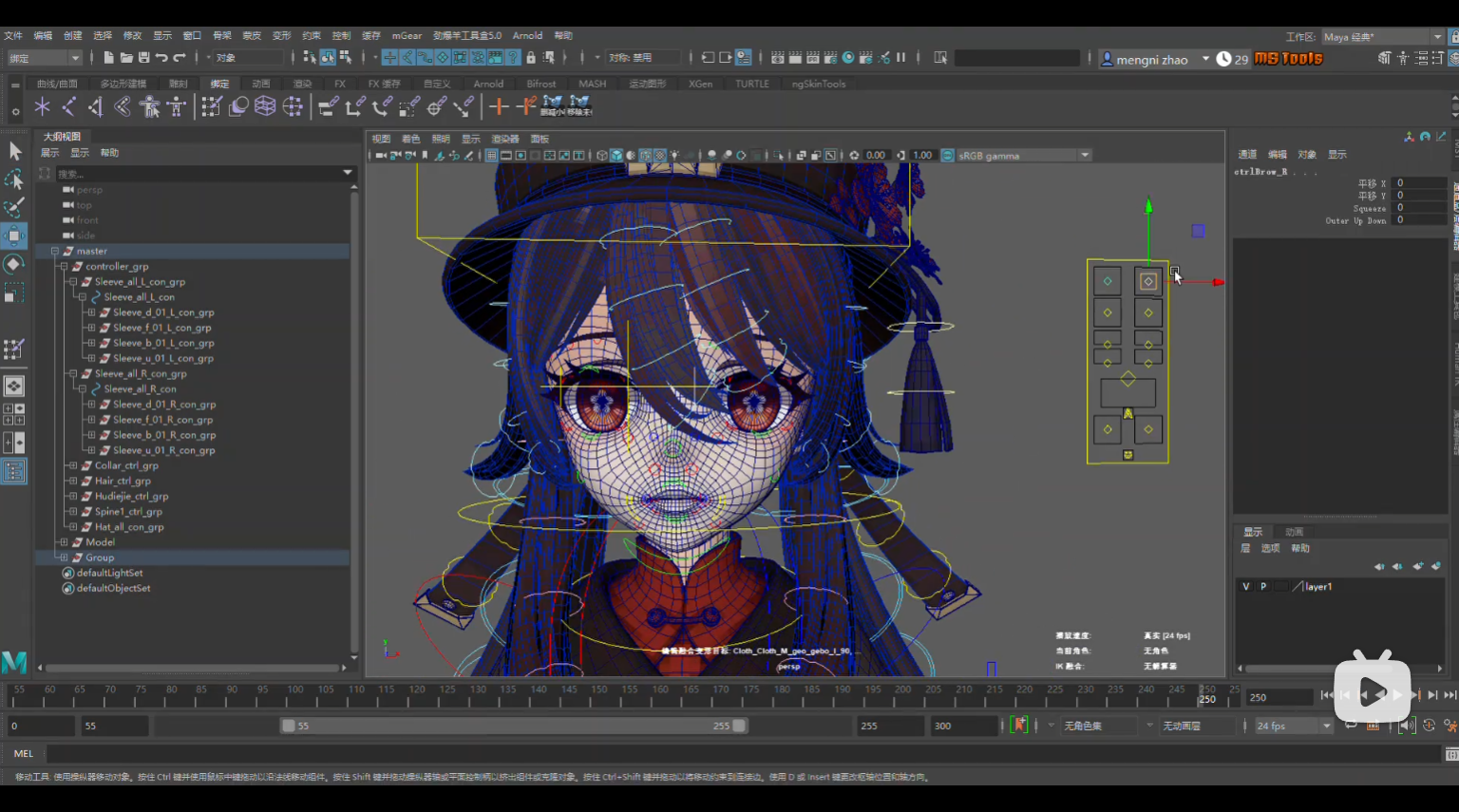Click the pause render icon in the status line
This screenshot has height=812, width=1459.
[x=900, y=58]
